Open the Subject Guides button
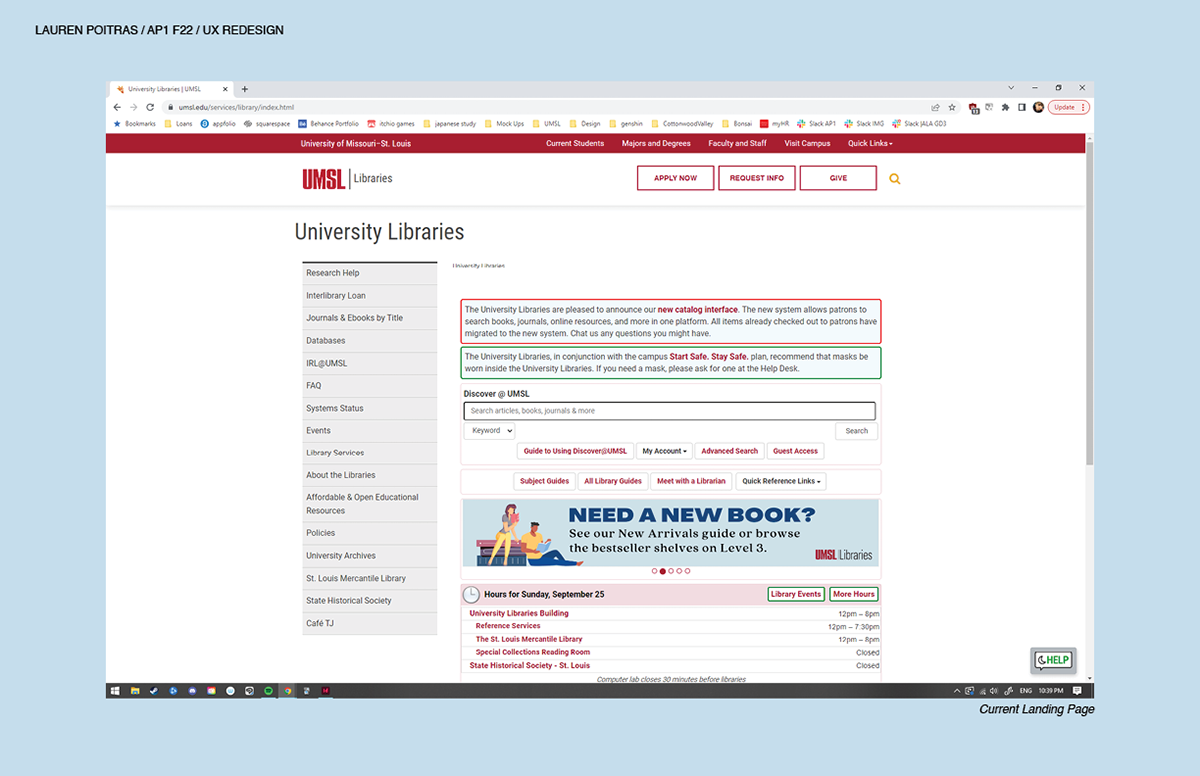The width and height of the screenshot is (1200, 776). coord(545,481)
